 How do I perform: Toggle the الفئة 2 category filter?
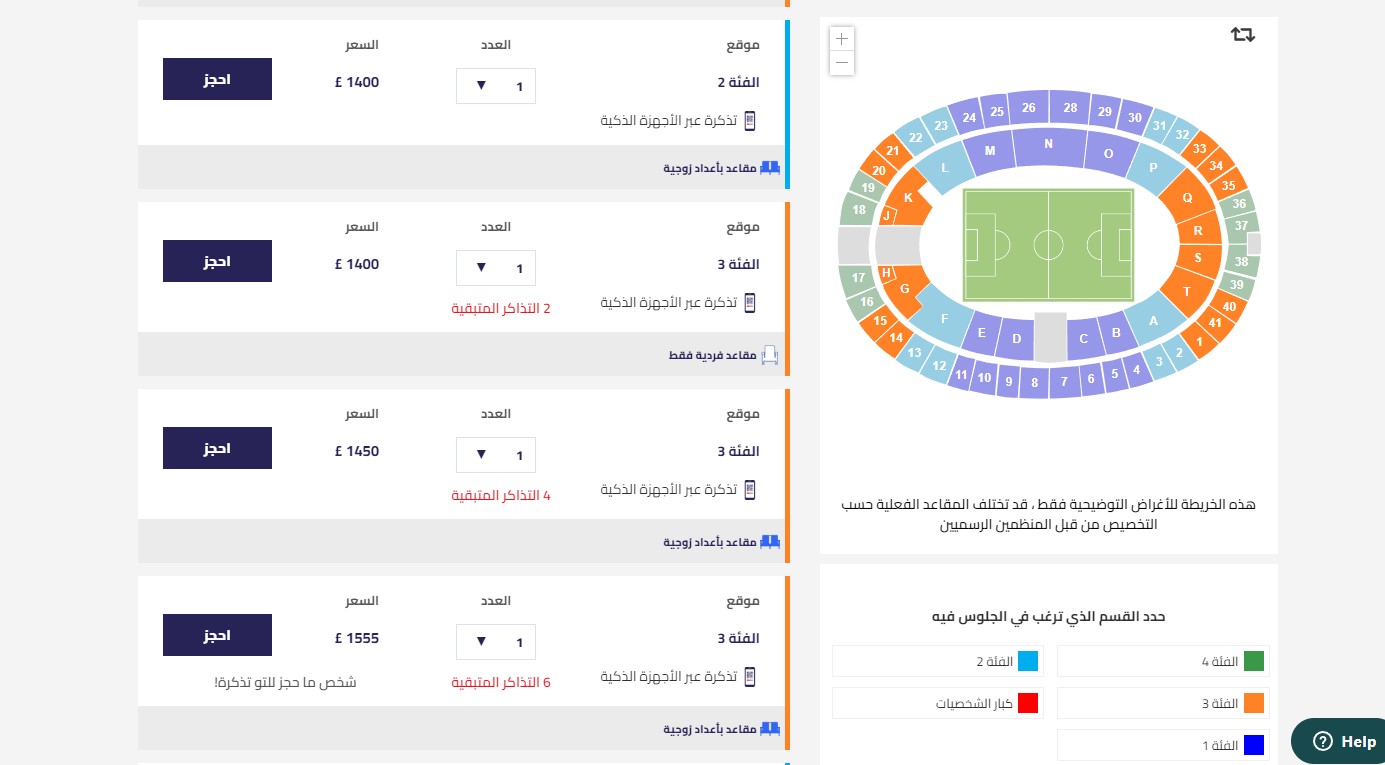point(938,661)
